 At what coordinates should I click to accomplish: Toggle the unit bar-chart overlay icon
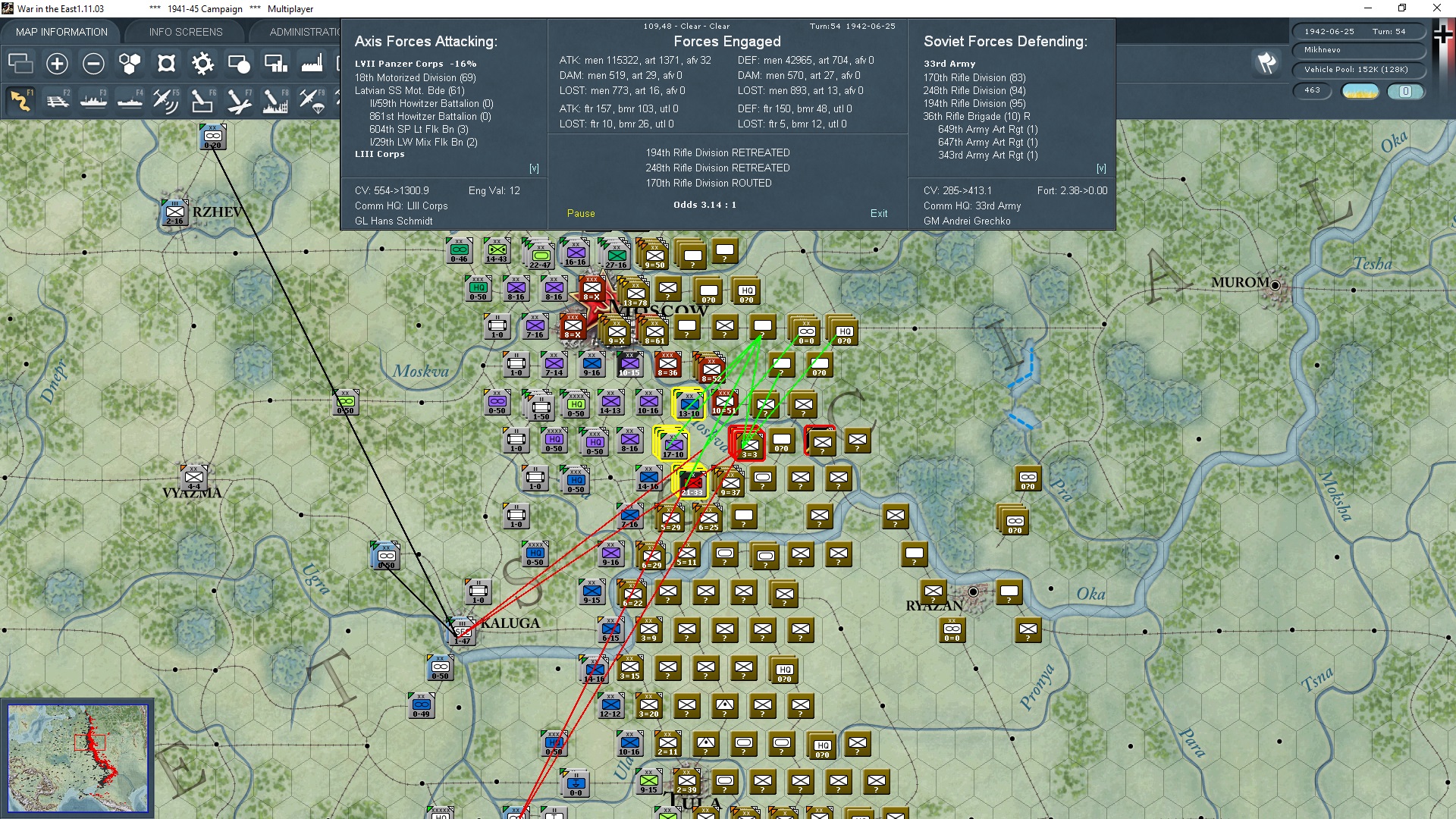click(275, 64)
